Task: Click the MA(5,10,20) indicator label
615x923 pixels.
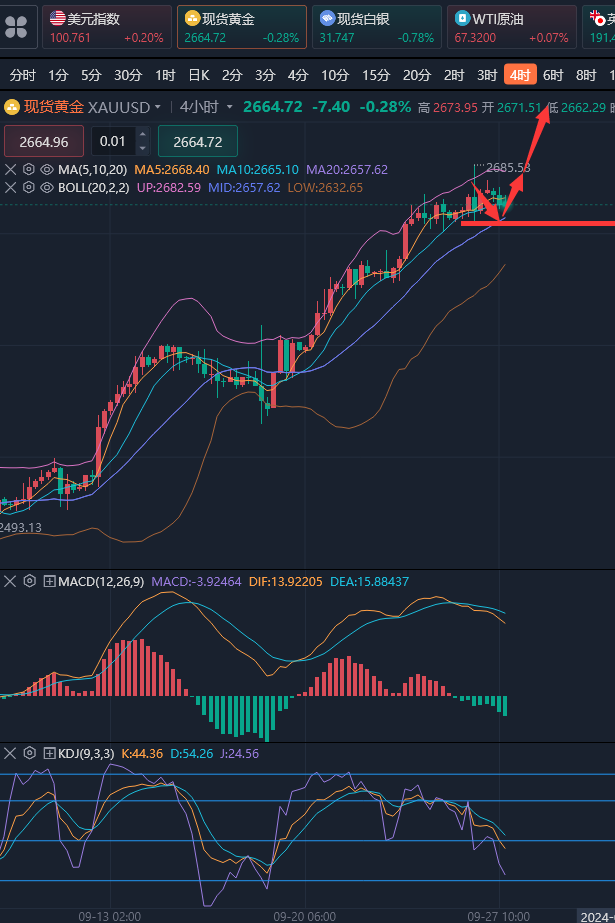Action: 92,170
